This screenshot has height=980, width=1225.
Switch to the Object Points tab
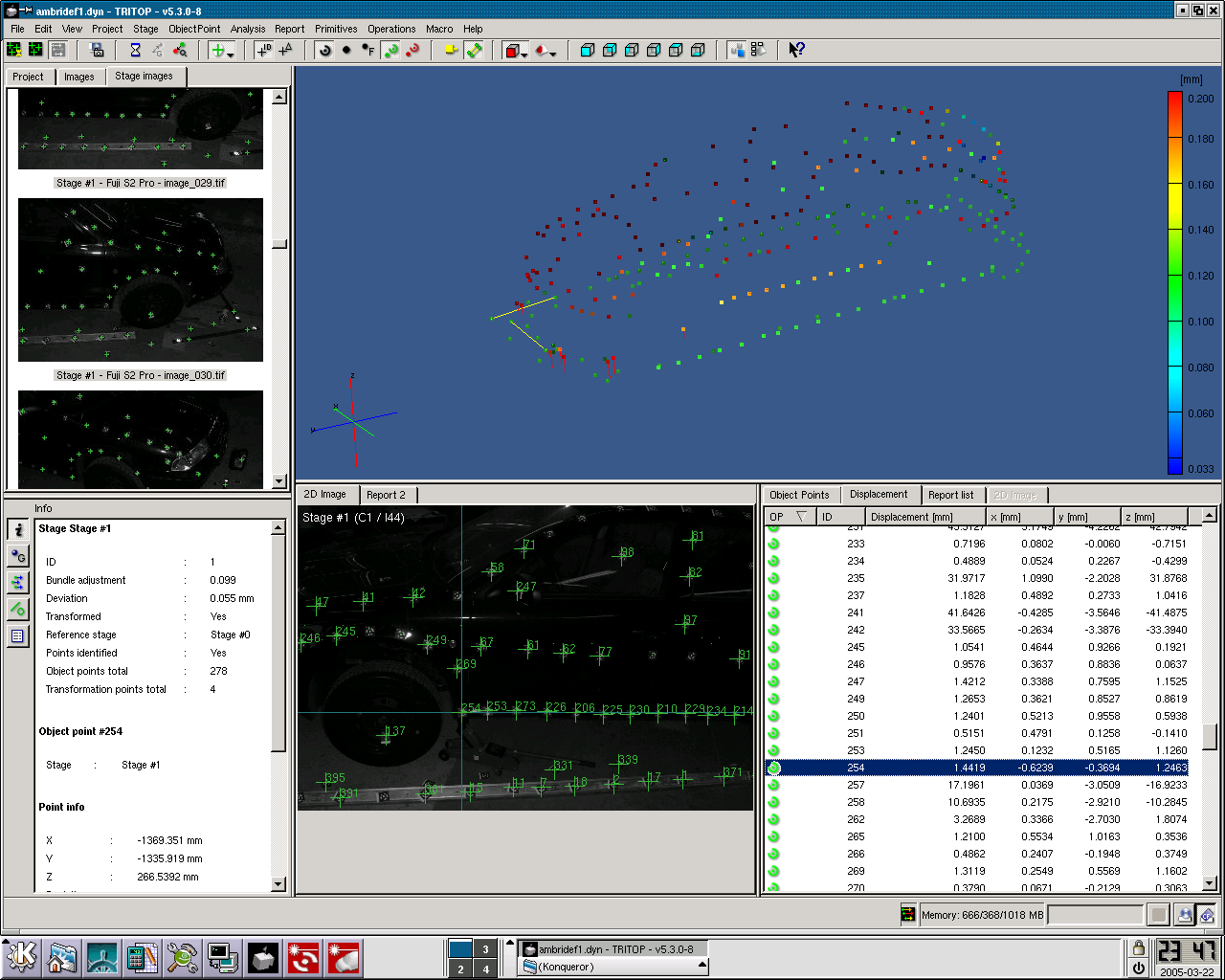click(799, 495)
